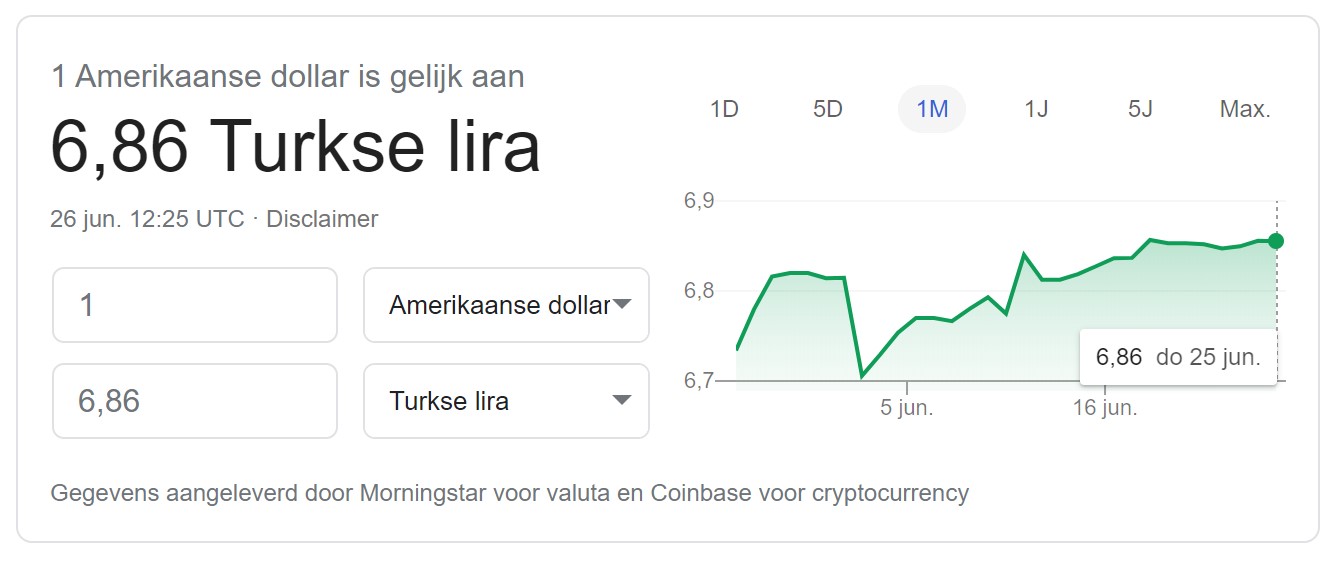Click the dollar amount input field
The height and width of the screenshot is (571, 1334).
(195, 305)
